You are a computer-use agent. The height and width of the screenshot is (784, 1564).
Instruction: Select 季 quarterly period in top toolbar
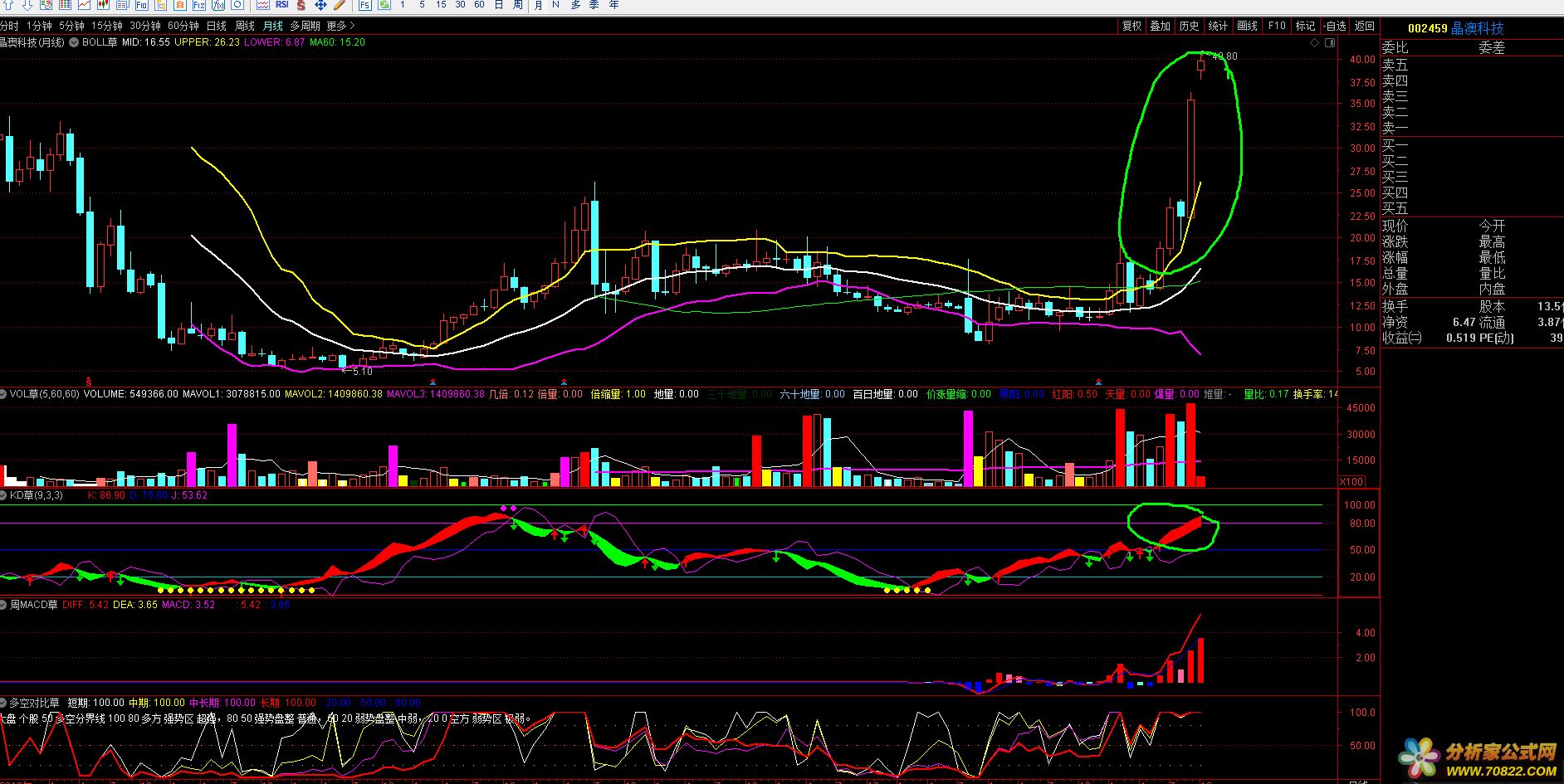coord(594,5)
